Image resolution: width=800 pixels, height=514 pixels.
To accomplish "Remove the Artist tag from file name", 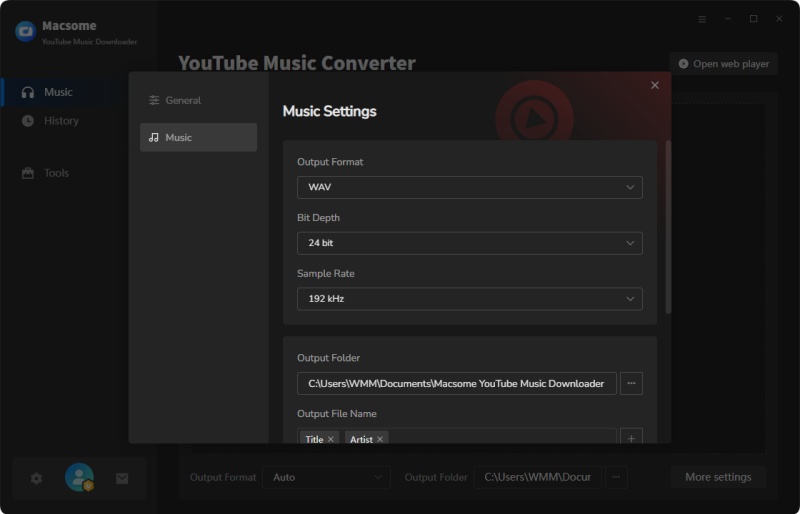I will [x=380, y=439].
